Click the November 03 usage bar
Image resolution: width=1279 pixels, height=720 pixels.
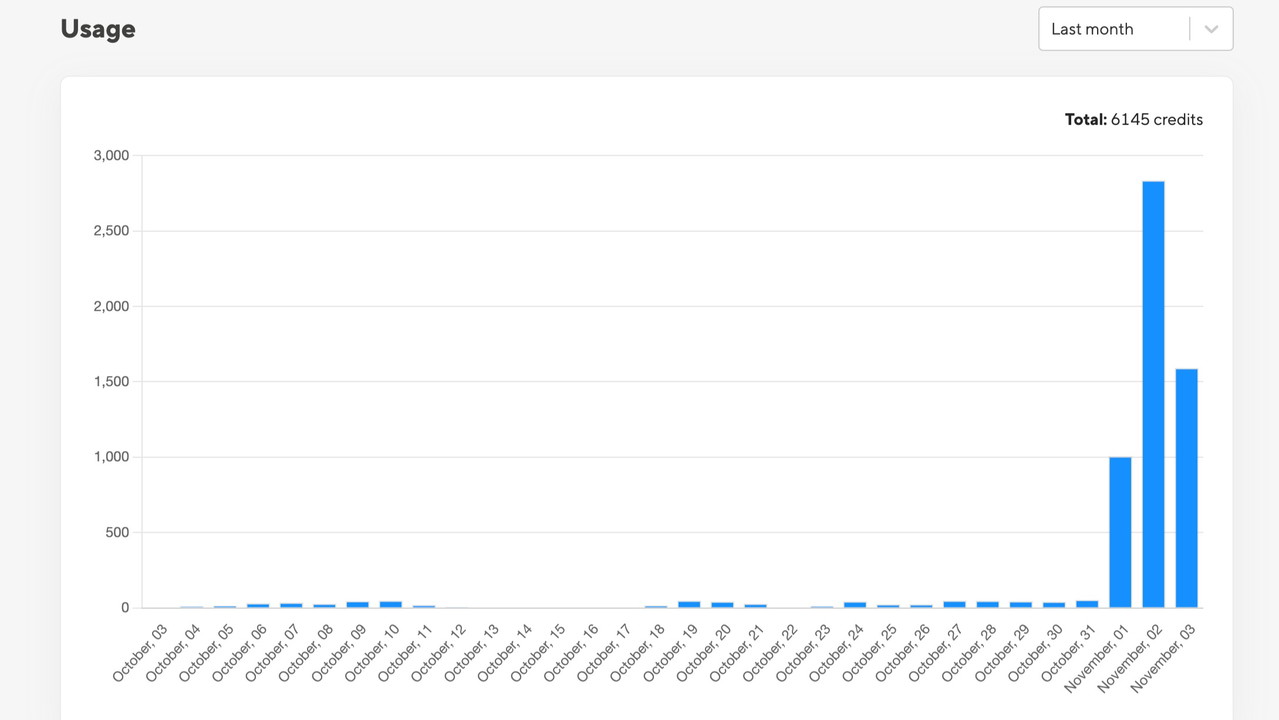tap(1186, 488)
